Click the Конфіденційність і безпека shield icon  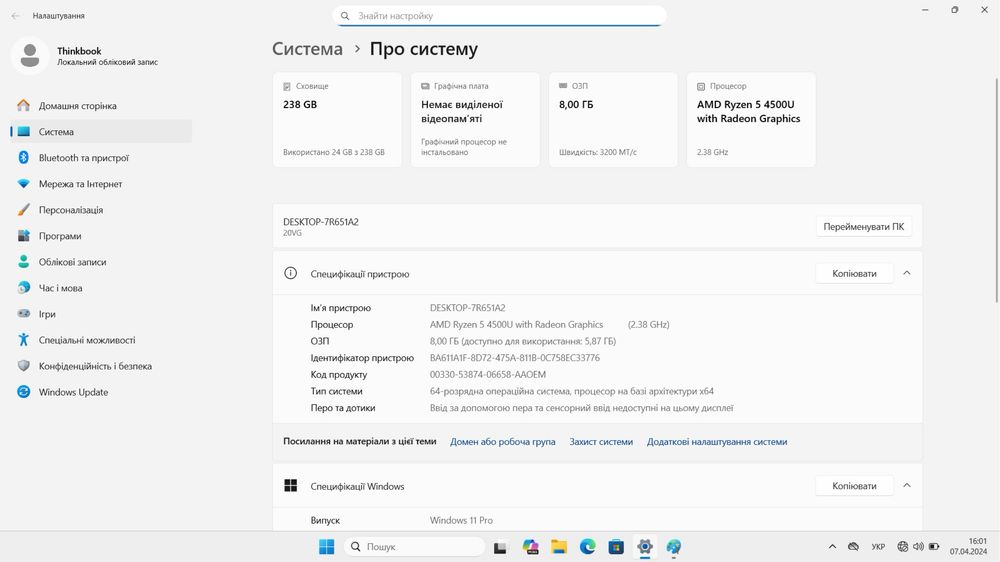pyautogui.click(x=24, y=366)
